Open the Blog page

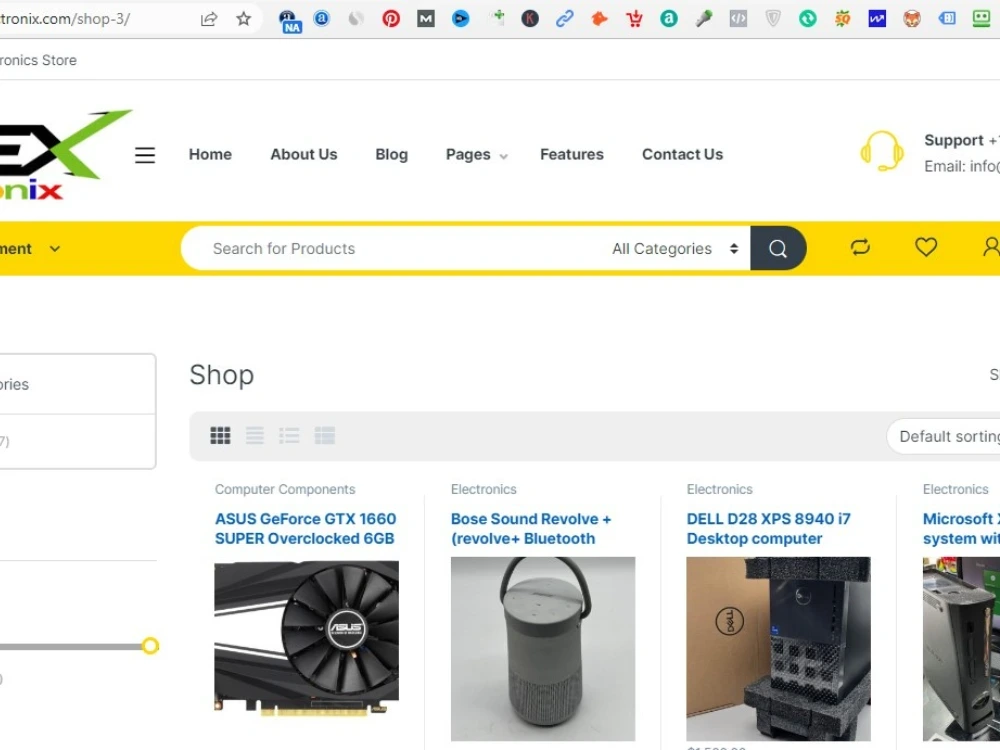click(x=392, y=154)
